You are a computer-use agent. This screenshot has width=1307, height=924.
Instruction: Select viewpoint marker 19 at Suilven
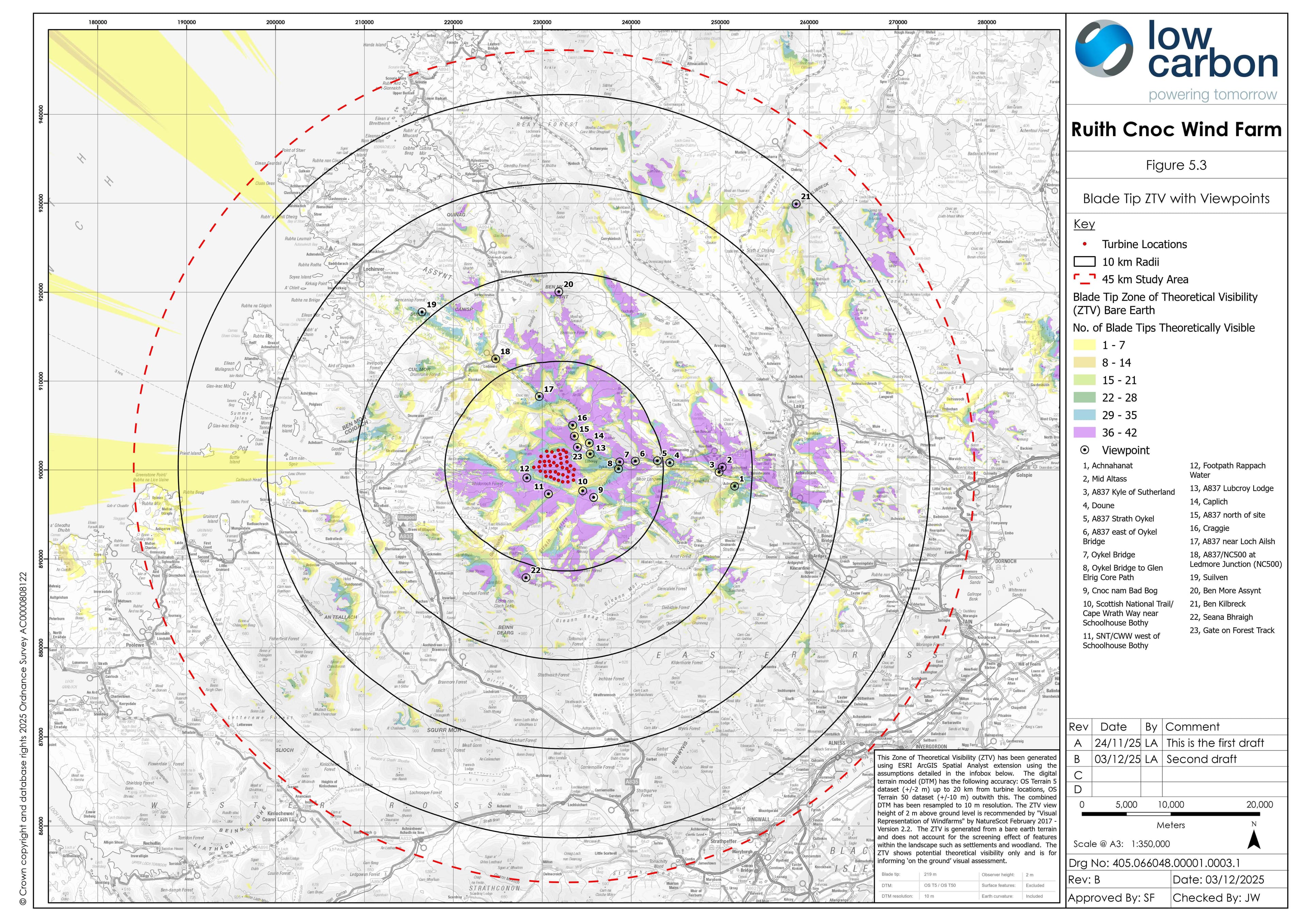click(422, 312)
